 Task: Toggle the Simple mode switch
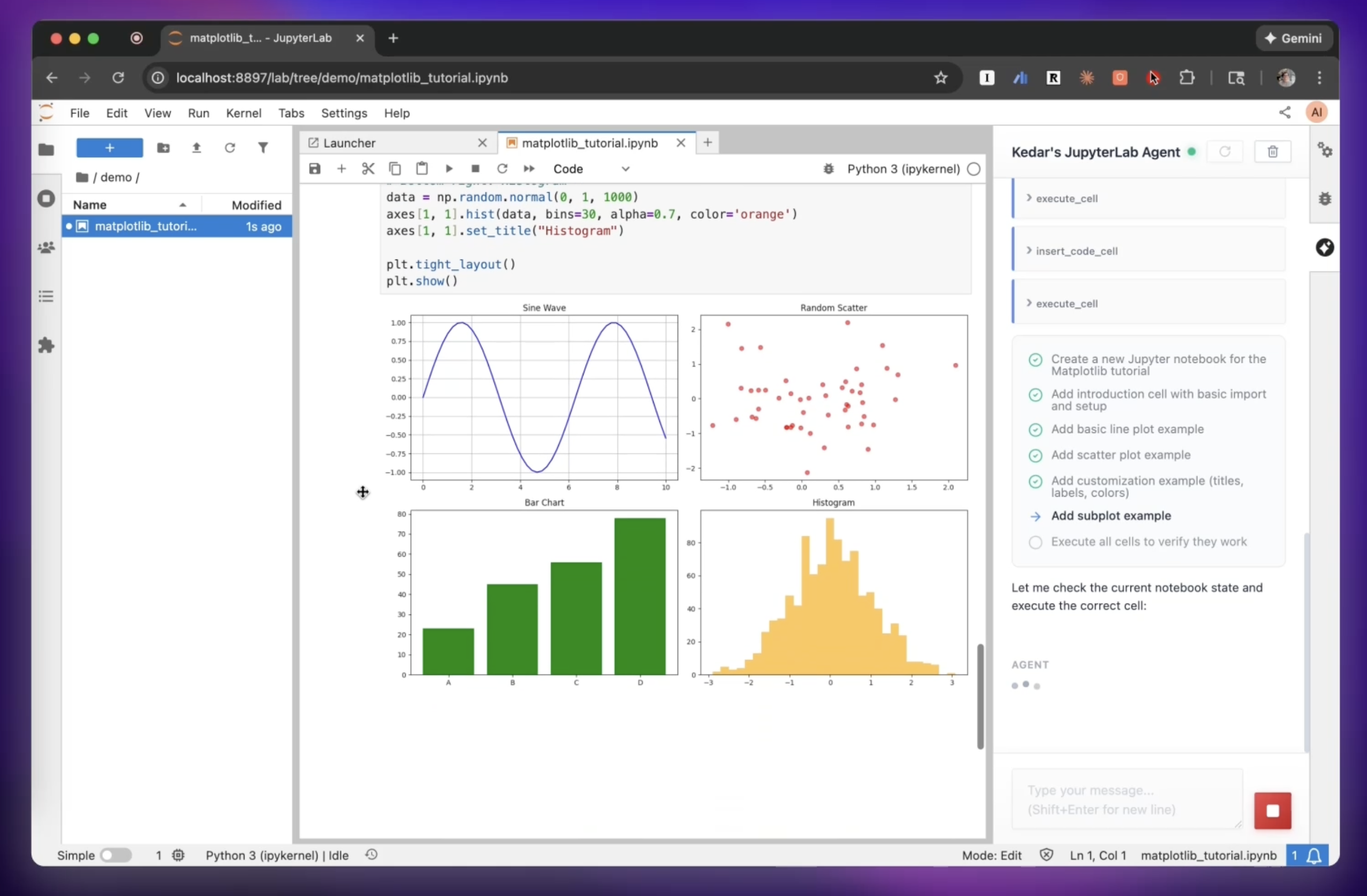pos(116,855)
